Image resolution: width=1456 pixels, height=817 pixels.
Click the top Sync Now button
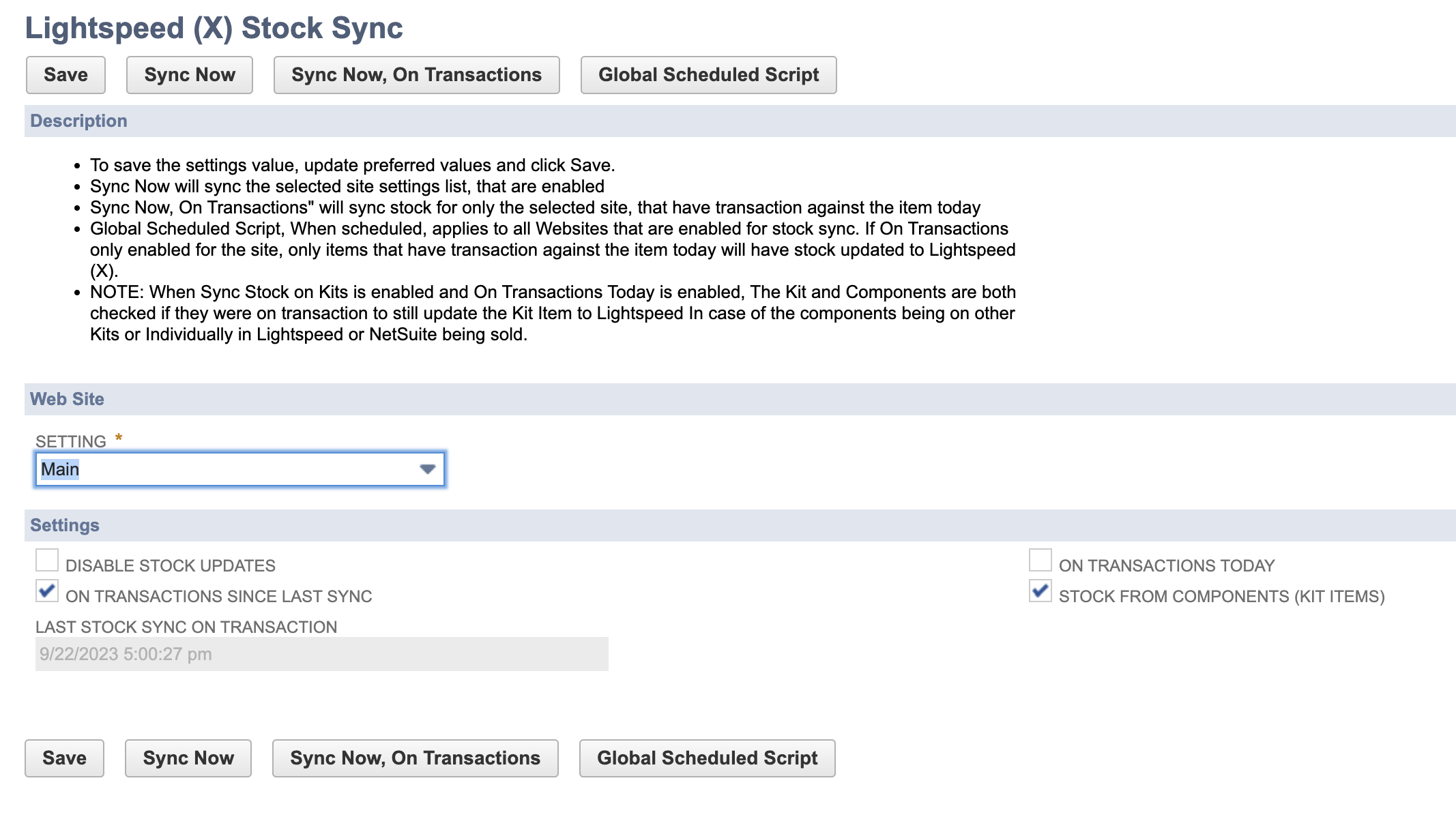(x=190, y=75)
